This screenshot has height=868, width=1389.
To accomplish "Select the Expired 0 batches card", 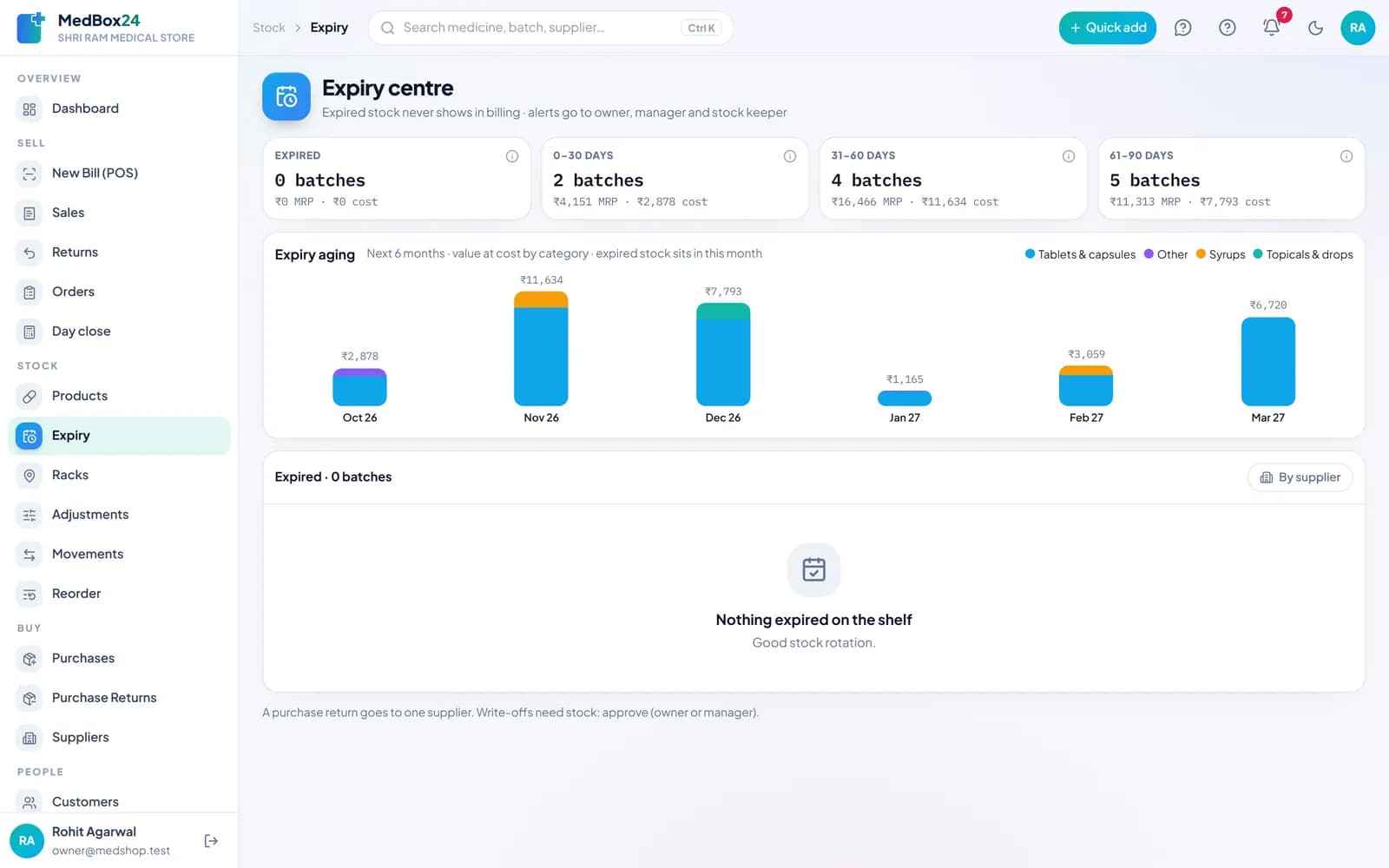I will (x=397, y=179).
